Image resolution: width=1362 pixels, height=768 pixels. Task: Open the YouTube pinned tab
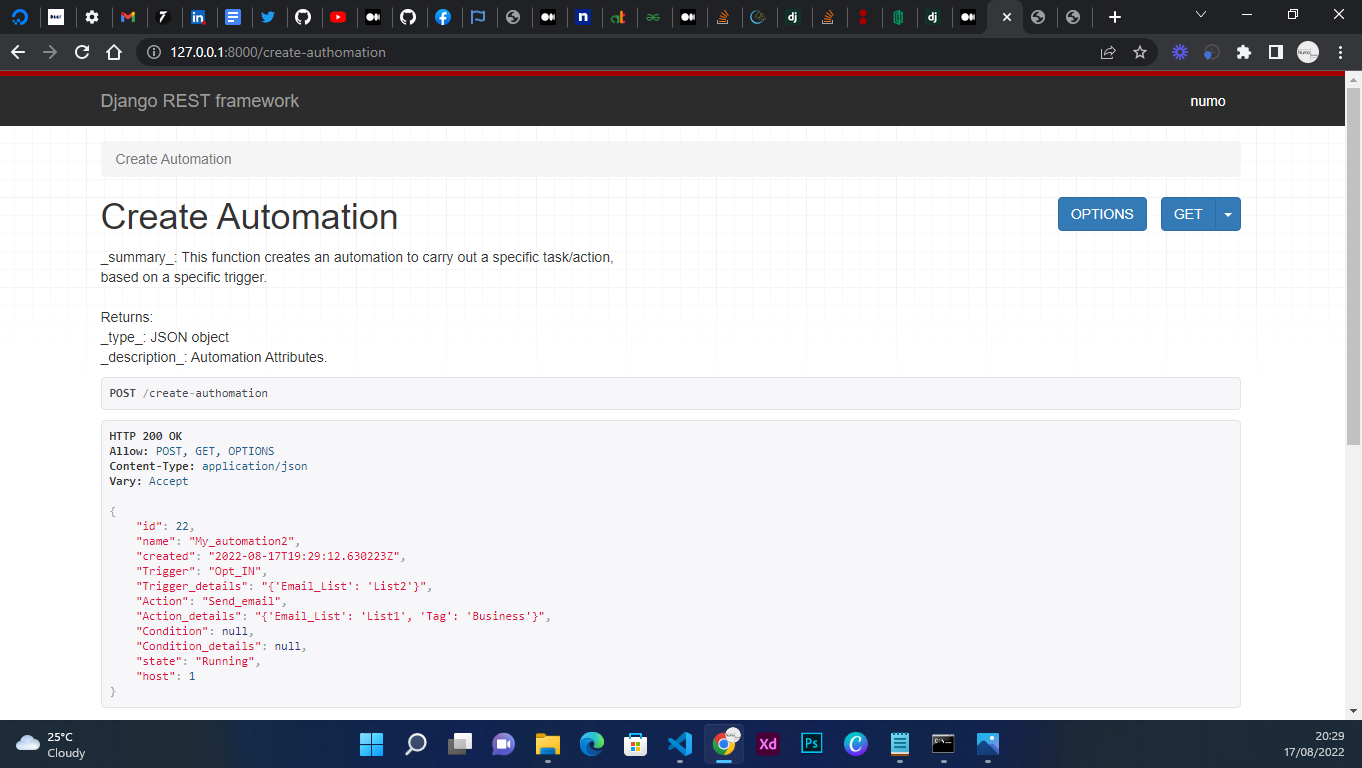pyautogui.click(x=339, y=16)
